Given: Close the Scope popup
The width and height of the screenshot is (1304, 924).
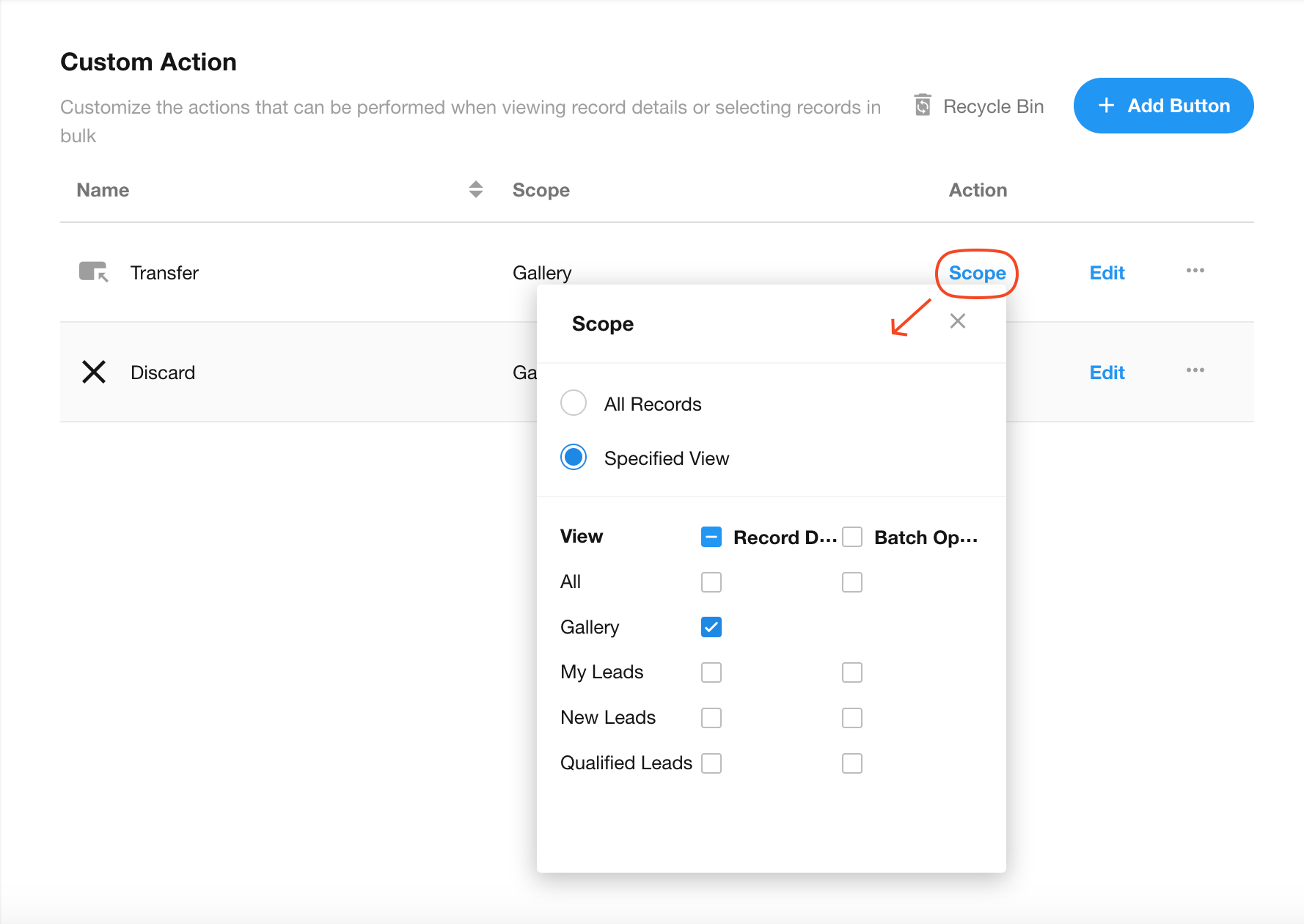Looking at the screenshot, I should 957,321.
